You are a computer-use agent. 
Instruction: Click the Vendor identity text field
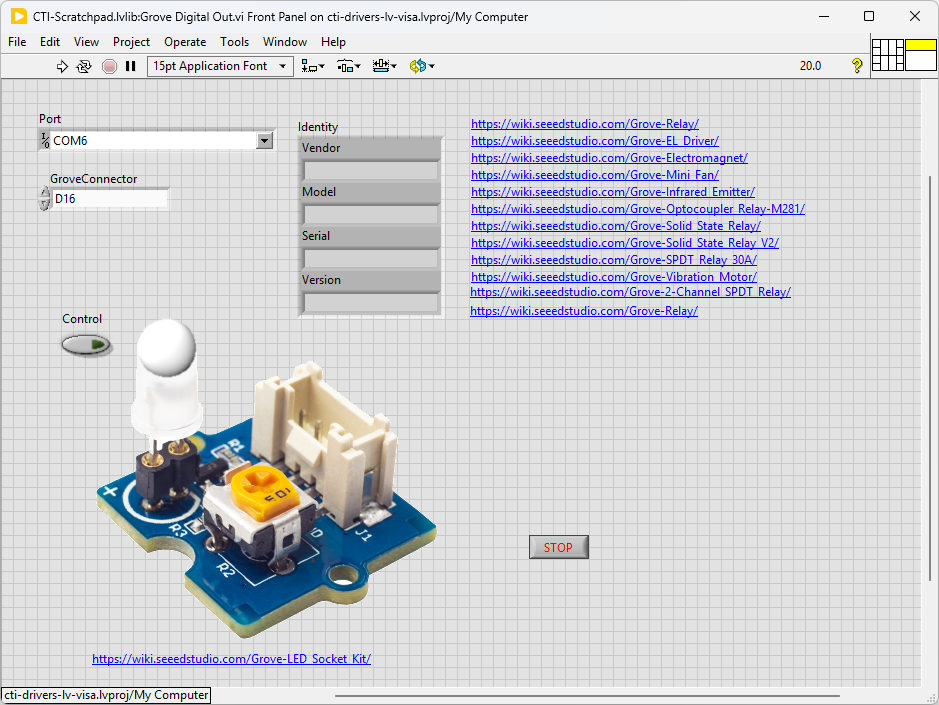tap(371, 170)
